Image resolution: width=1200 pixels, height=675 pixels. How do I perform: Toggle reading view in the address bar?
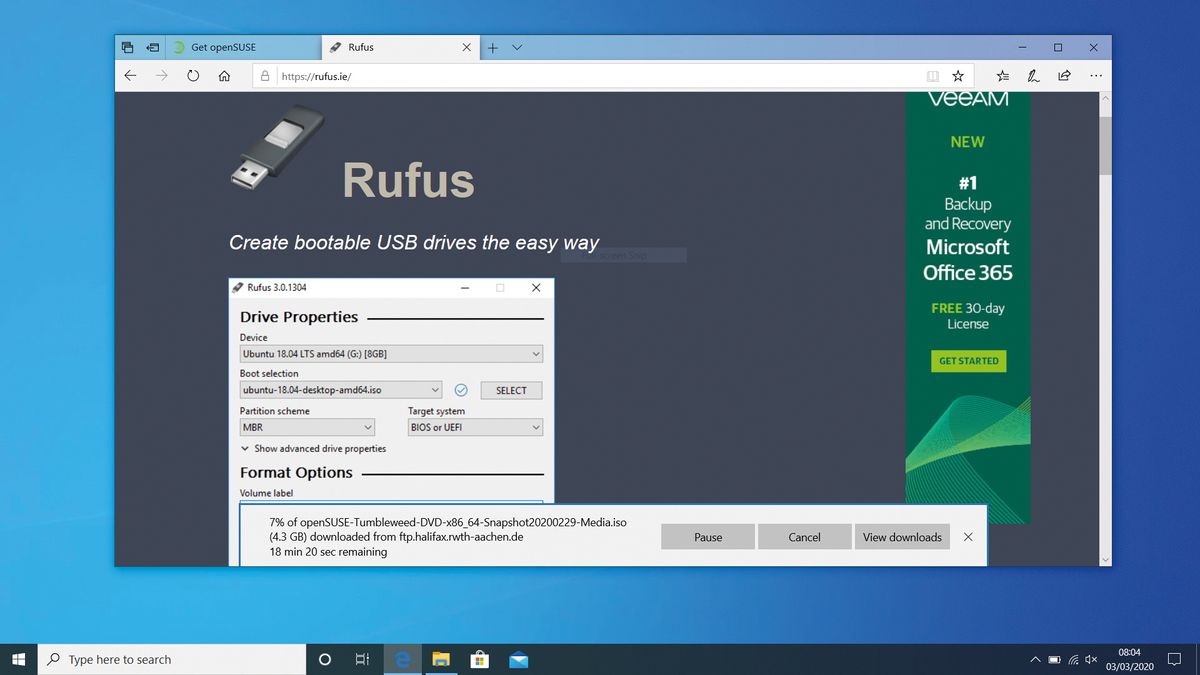coord(933,75)
